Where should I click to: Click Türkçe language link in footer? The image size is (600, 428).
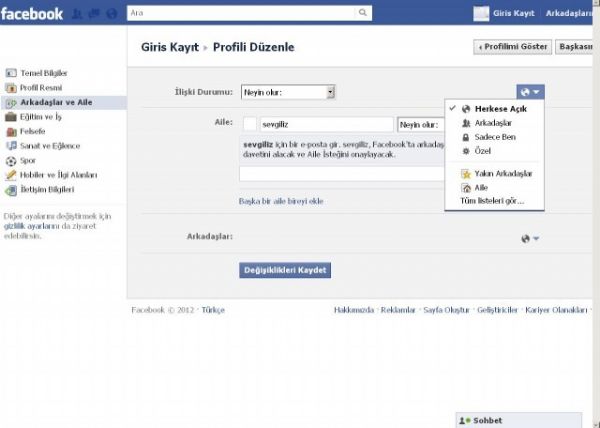coord(213,310)
